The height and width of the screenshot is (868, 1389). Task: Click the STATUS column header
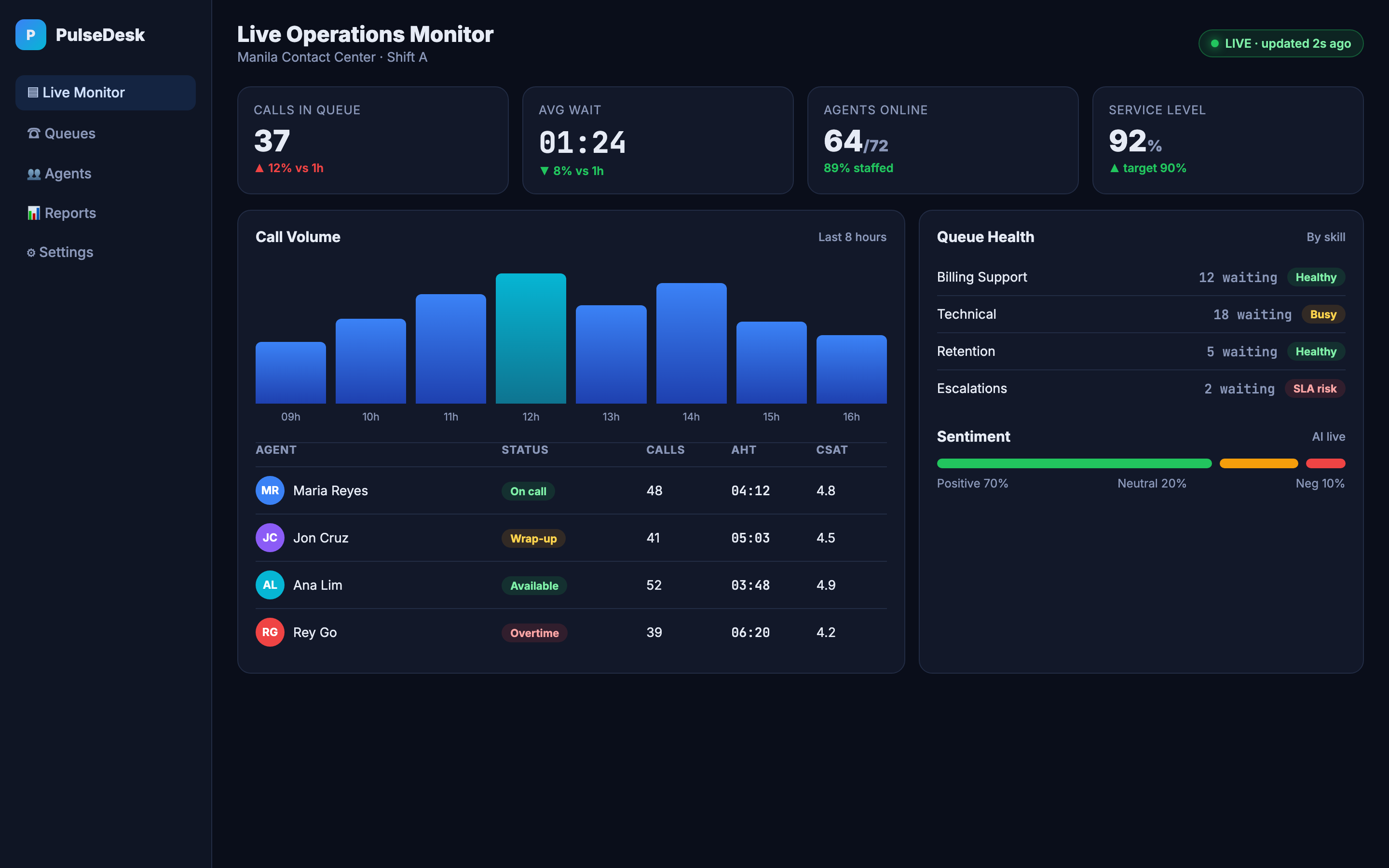[x=525, y=450]
